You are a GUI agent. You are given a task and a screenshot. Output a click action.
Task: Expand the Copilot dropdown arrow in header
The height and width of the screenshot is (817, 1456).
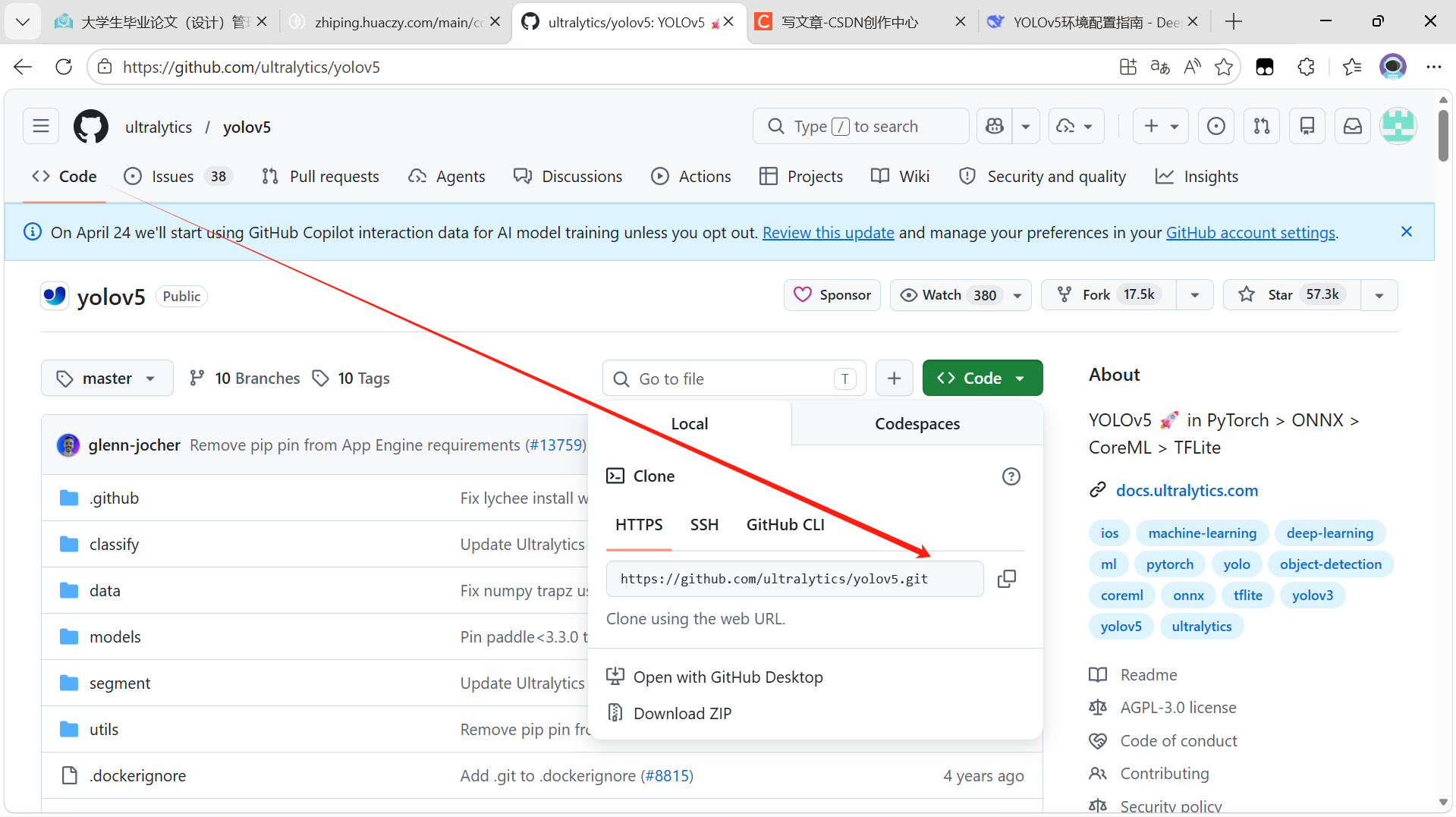coord(1025,126)
